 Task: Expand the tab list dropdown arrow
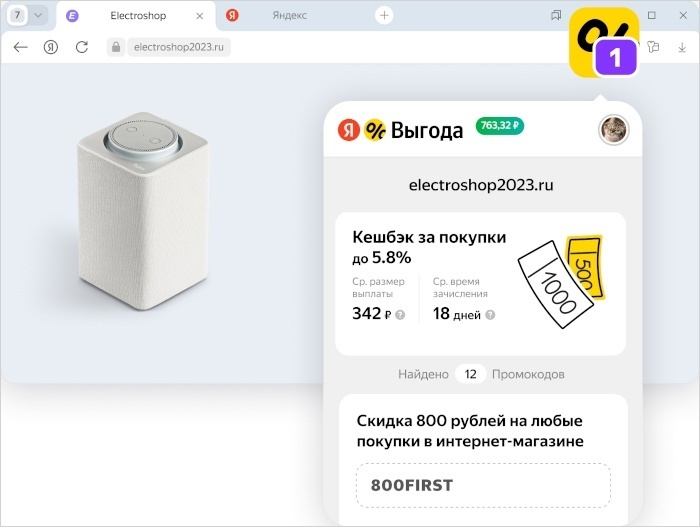(38, 16)
